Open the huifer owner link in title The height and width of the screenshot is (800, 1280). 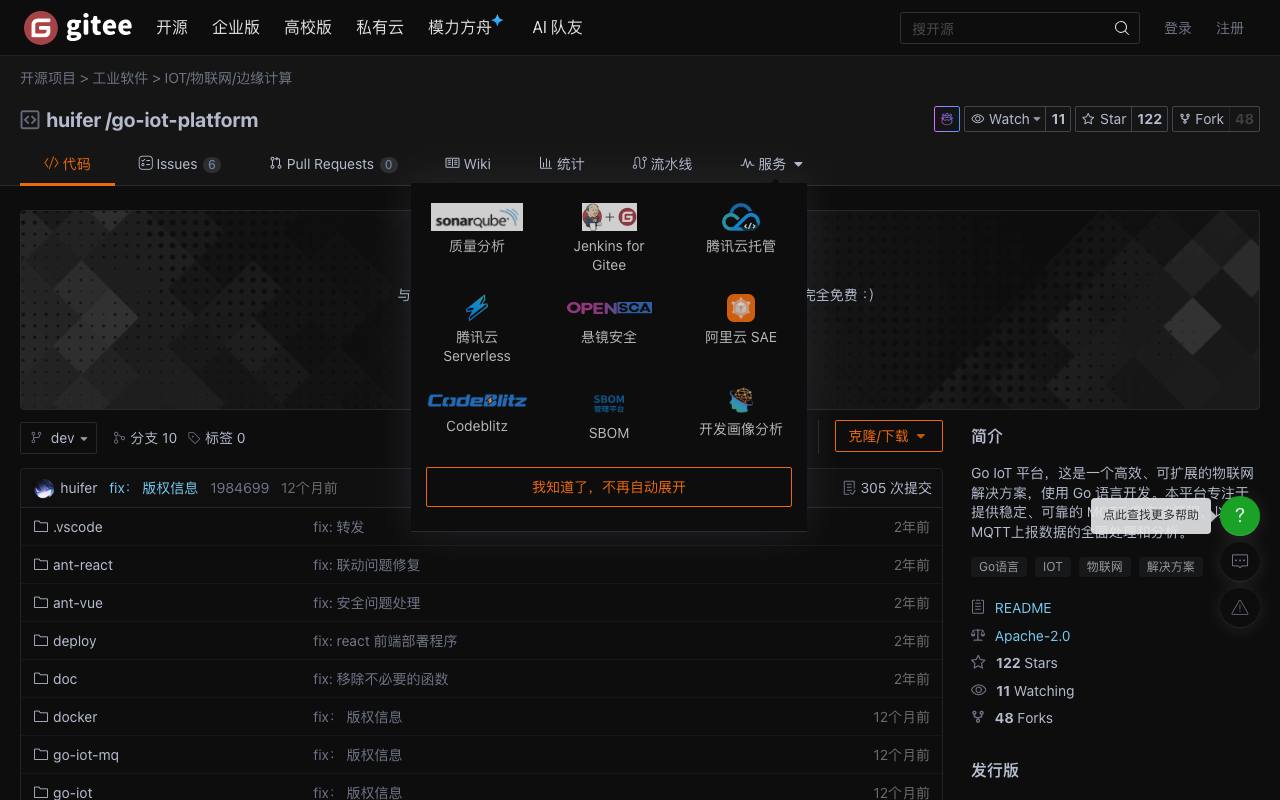[x=73, y=120]
